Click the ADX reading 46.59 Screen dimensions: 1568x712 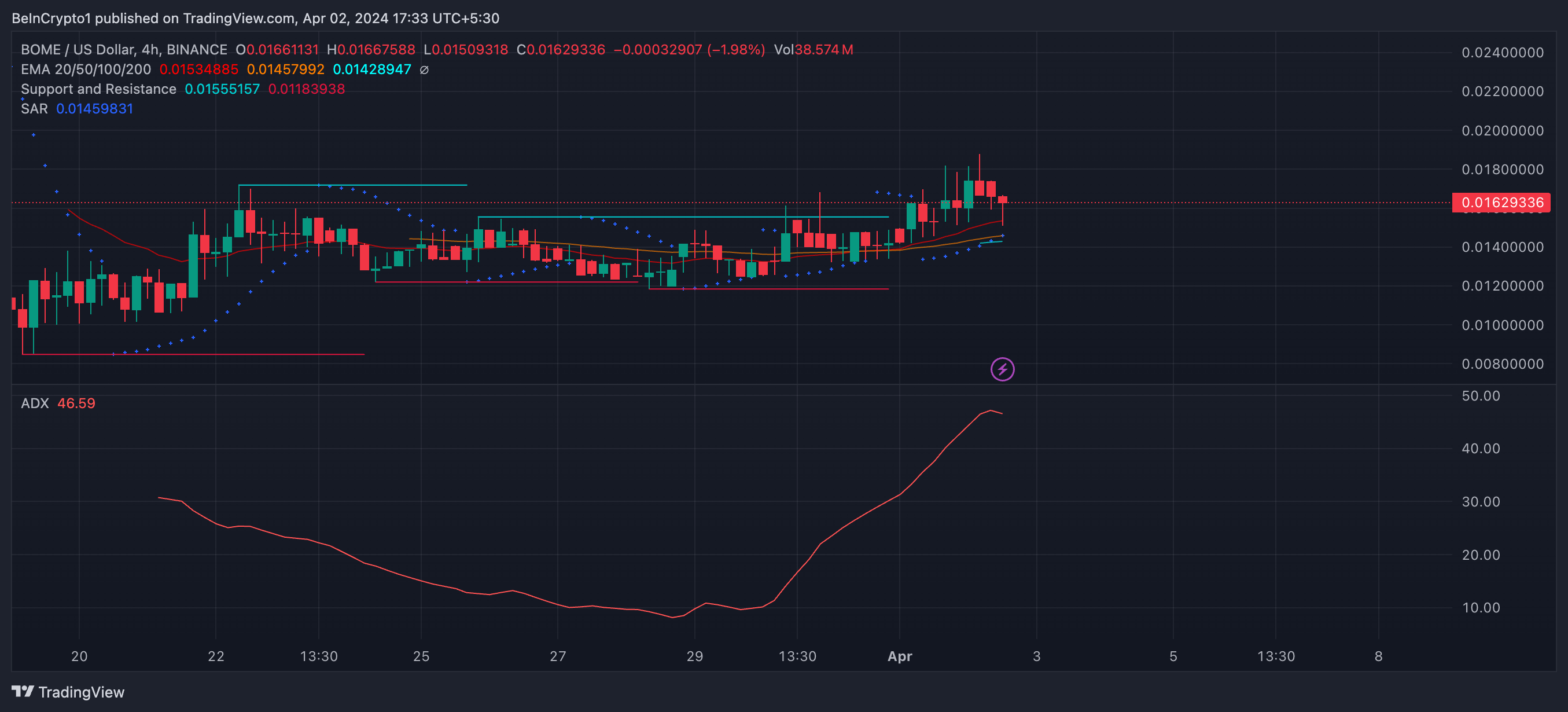pyautogui.click(x=76, y=403)
